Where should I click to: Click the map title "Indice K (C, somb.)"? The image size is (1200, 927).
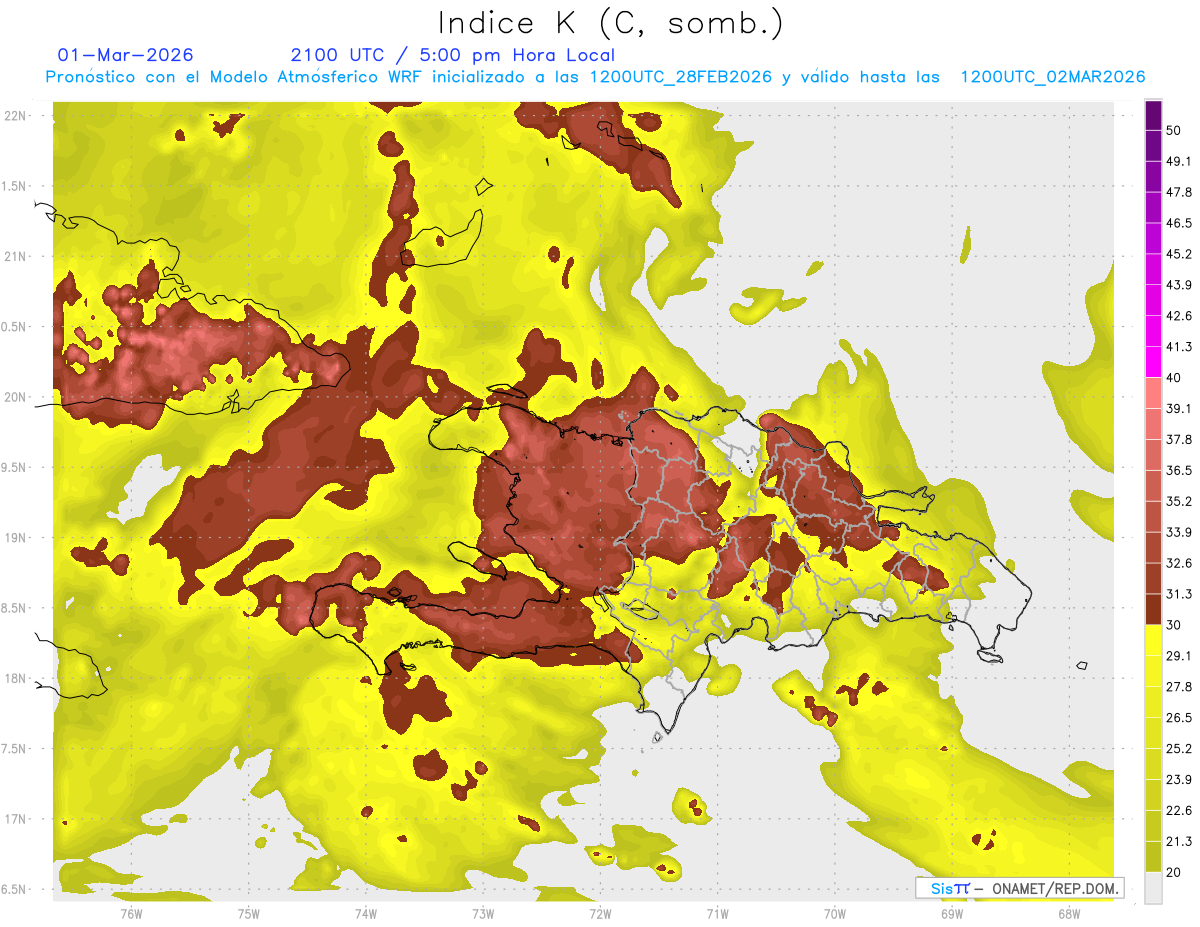(x=609, y=23)
